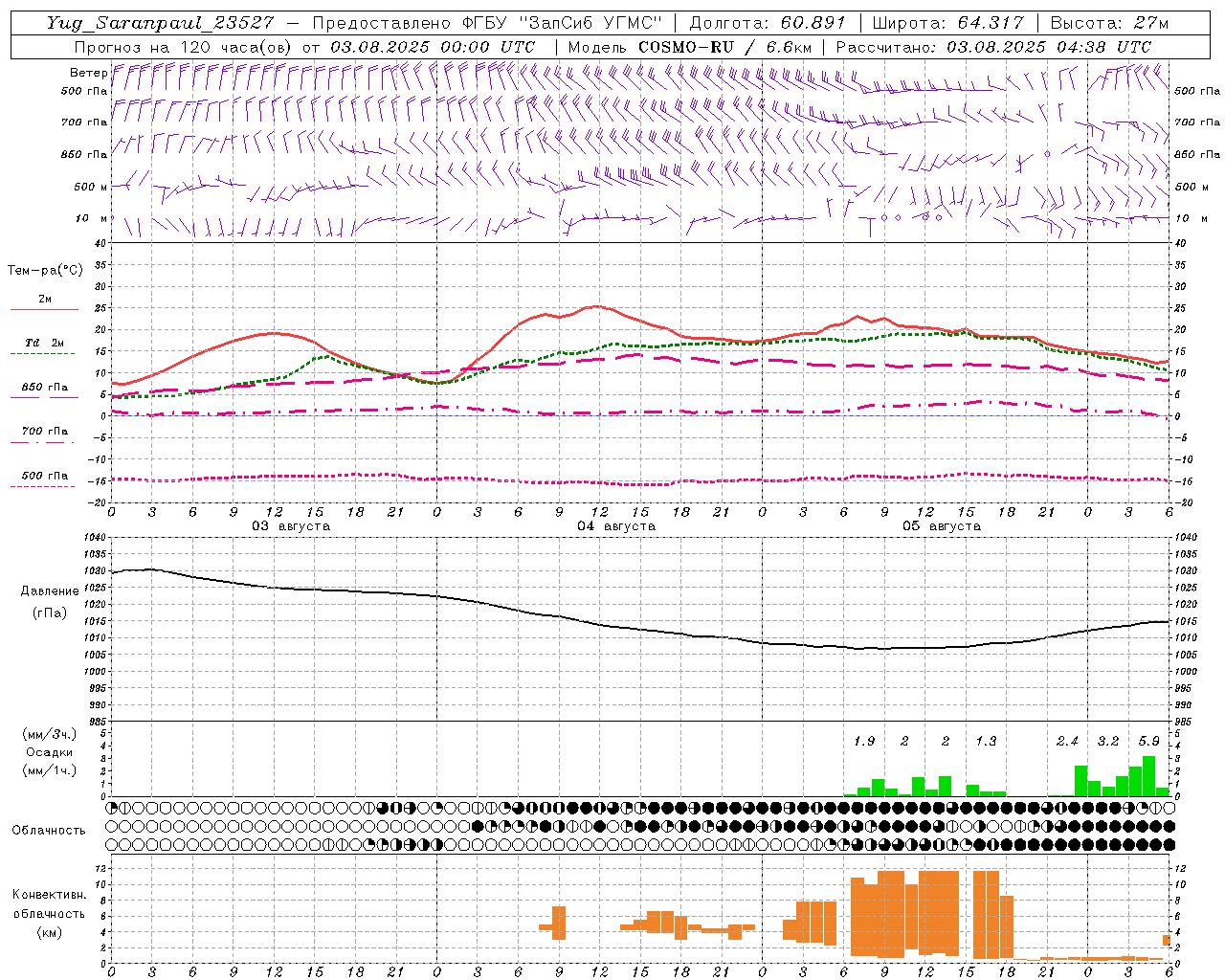Click the 'Ветер' wind panel label
The width and height of the screenshot is (1225, 980).
pos(88,73)
